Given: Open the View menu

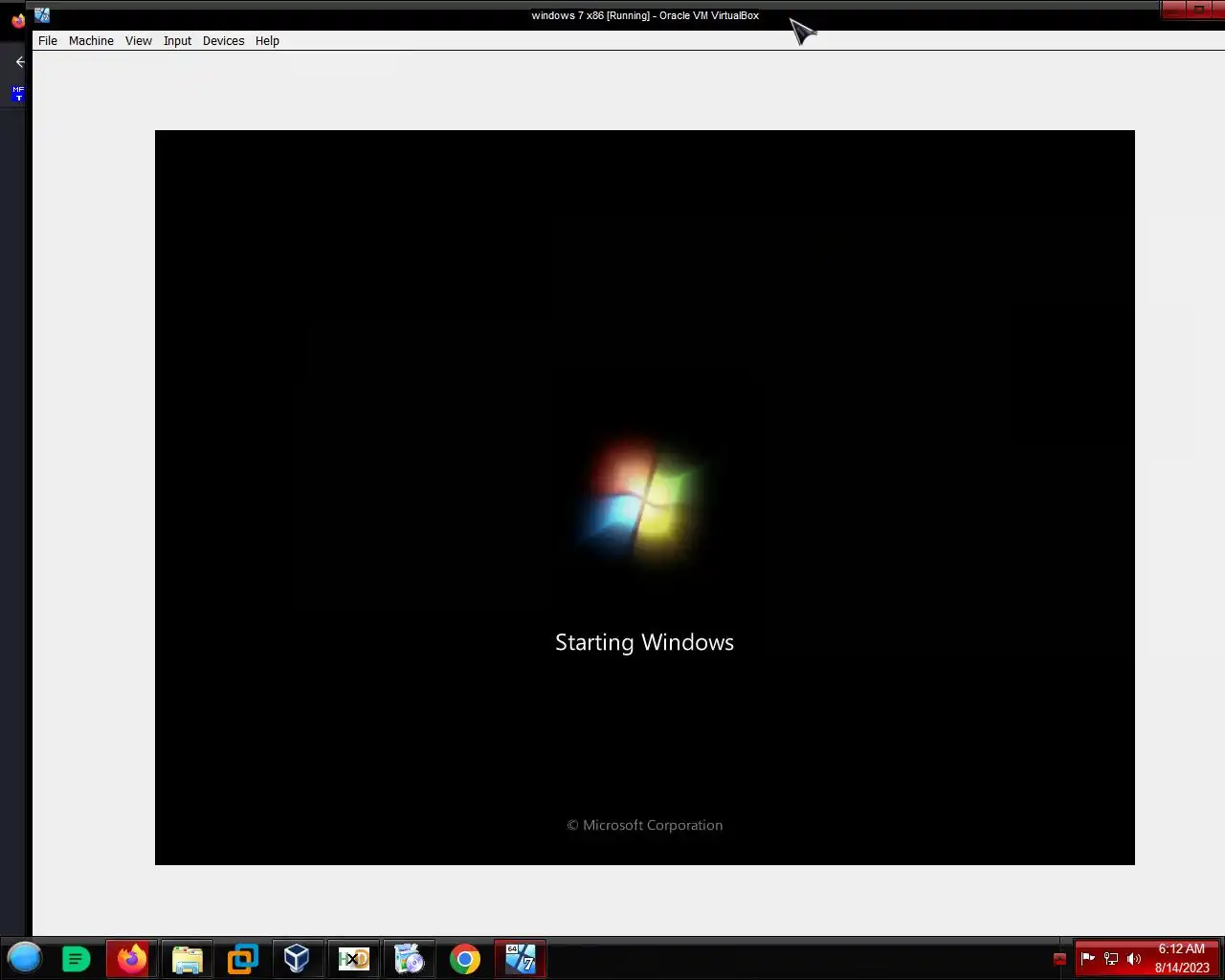Looking at the screenshot, I should click(x=139, y=41).
